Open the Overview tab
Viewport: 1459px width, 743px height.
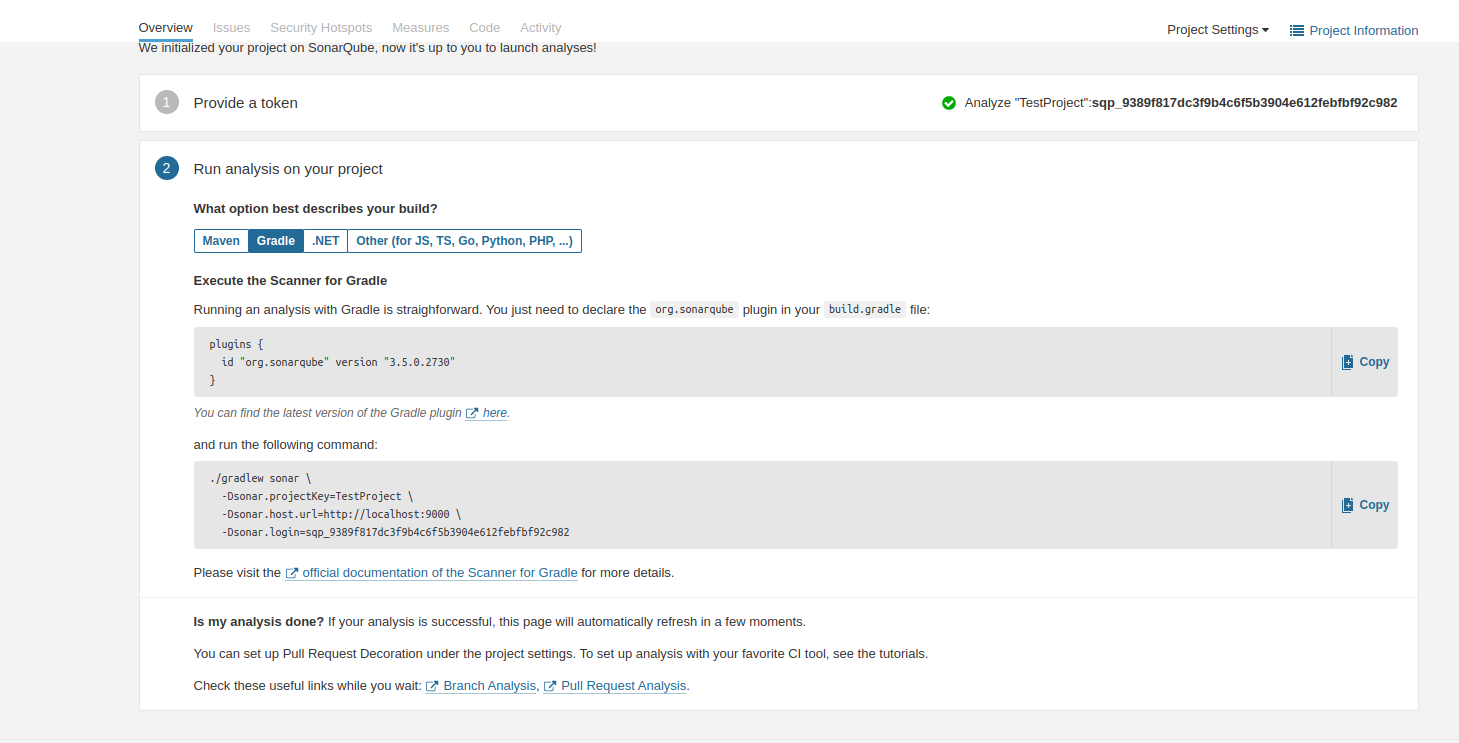point(165,28)
